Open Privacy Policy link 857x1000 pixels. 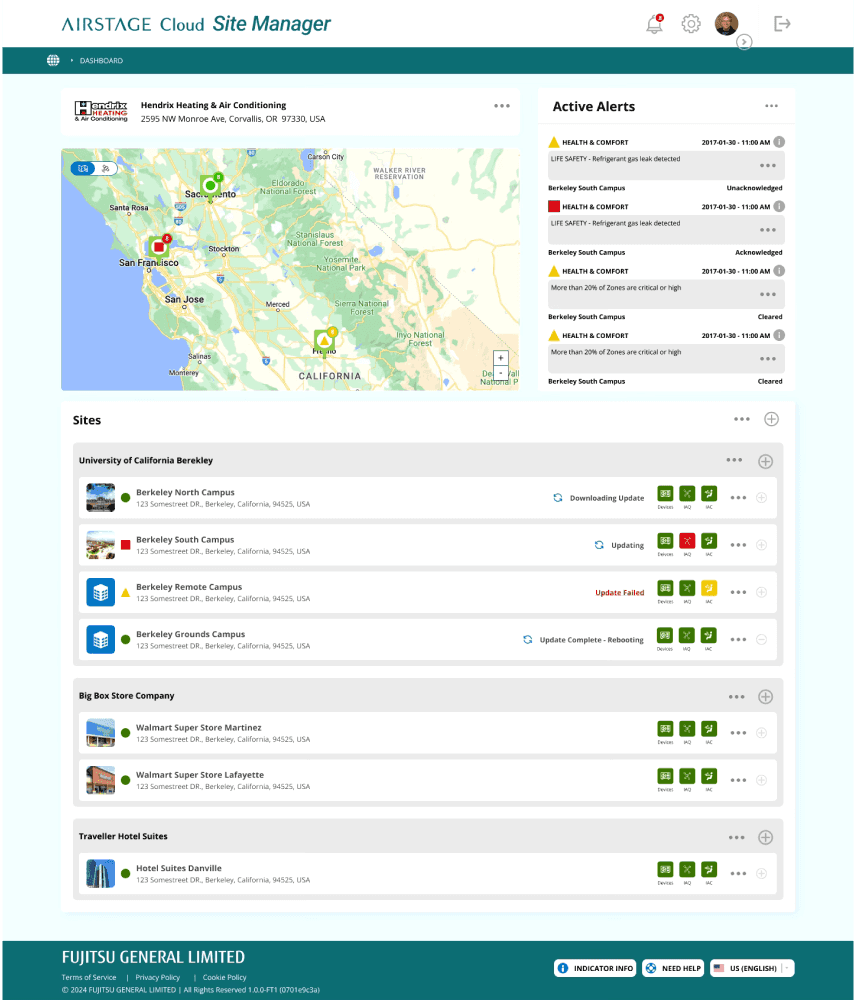(x=157, y=977)
